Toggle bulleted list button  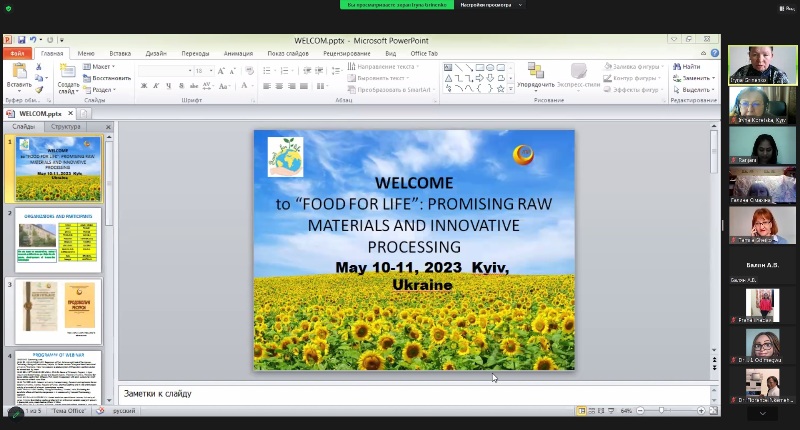click(268, 71)
